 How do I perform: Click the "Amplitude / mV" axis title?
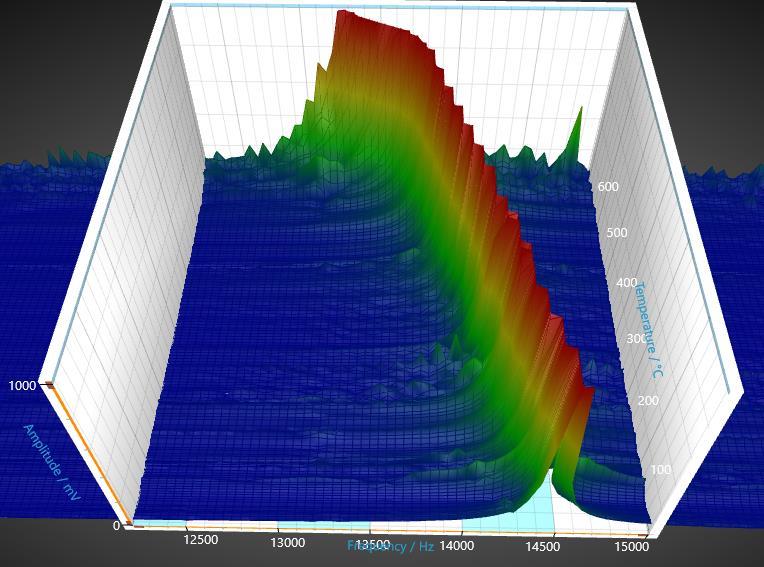point(53,461)
